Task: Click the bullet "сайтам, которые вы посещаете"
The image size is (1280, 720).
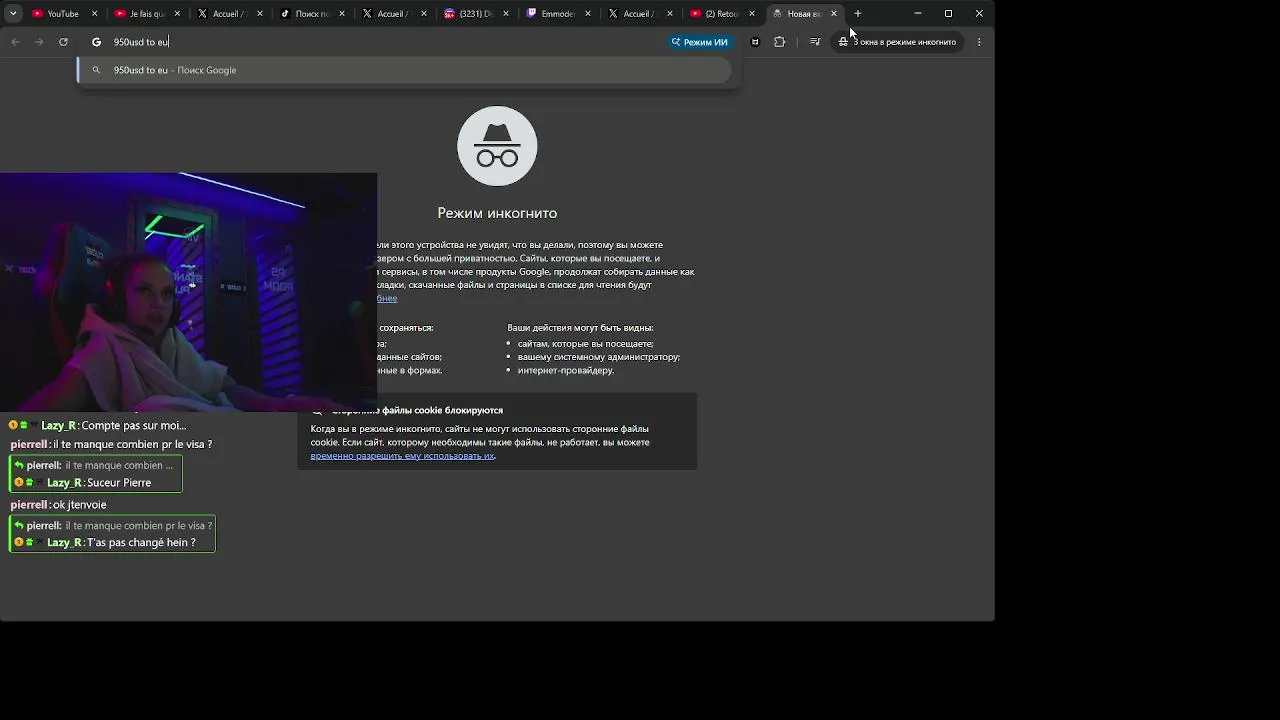Action: point(585,344)
